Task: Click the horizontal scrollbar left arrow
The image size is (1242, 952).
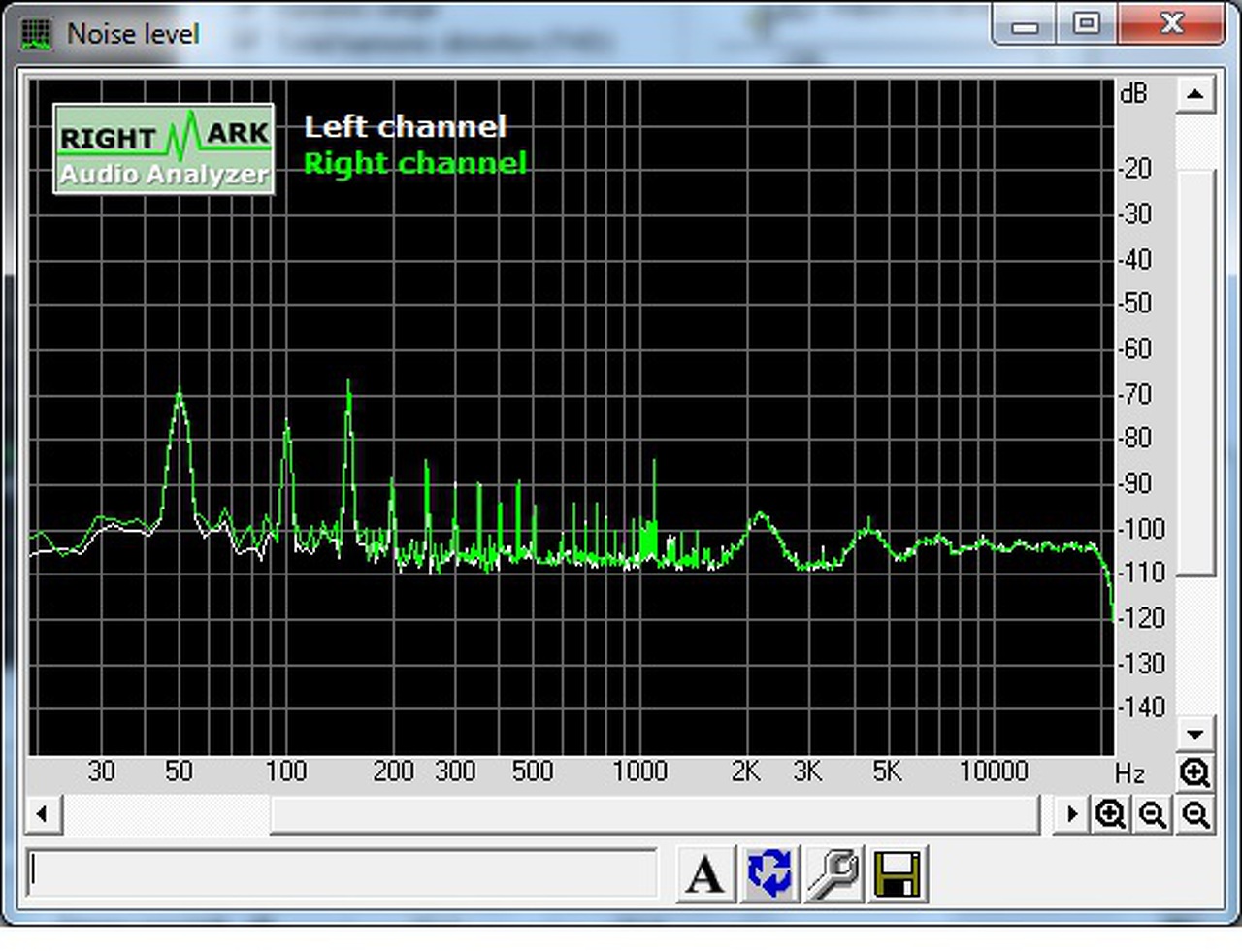Action: point(42,814)
